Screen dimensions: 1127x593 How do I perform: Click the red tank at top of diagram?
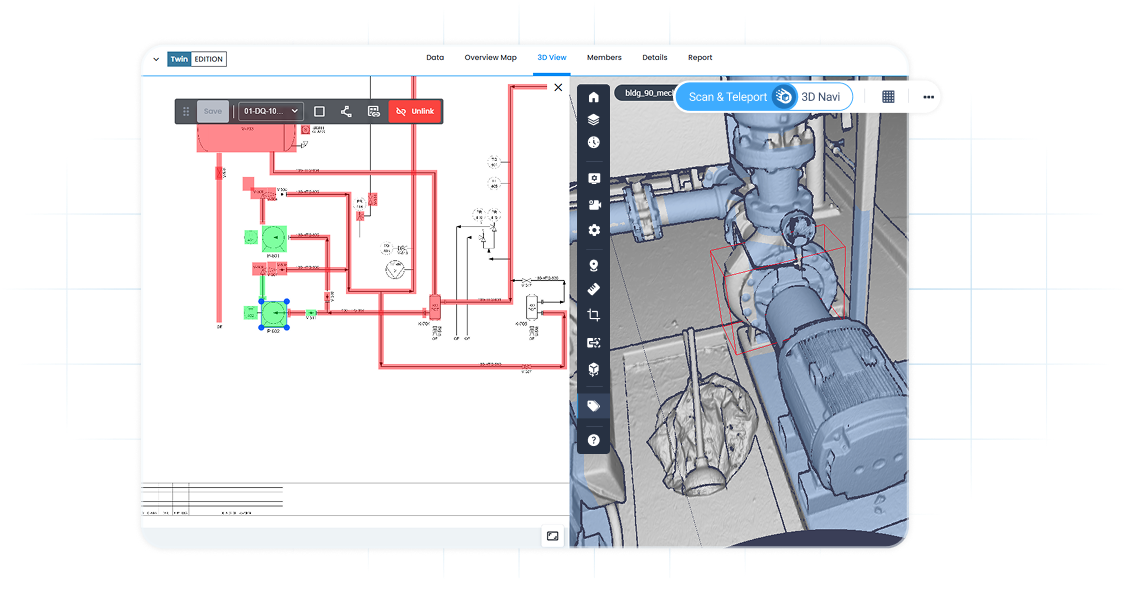tap(247, 137)
